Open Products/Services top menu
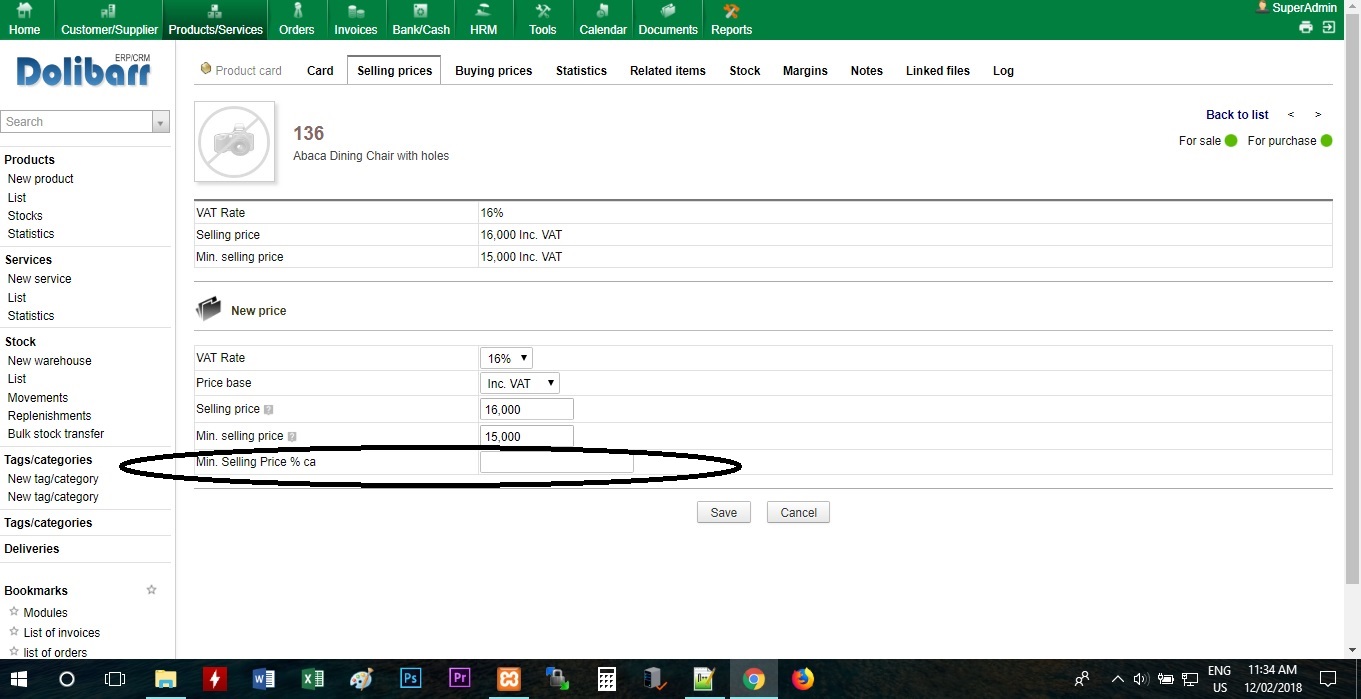Viewport: 1361px width, 699px height. tap(215, 20)
